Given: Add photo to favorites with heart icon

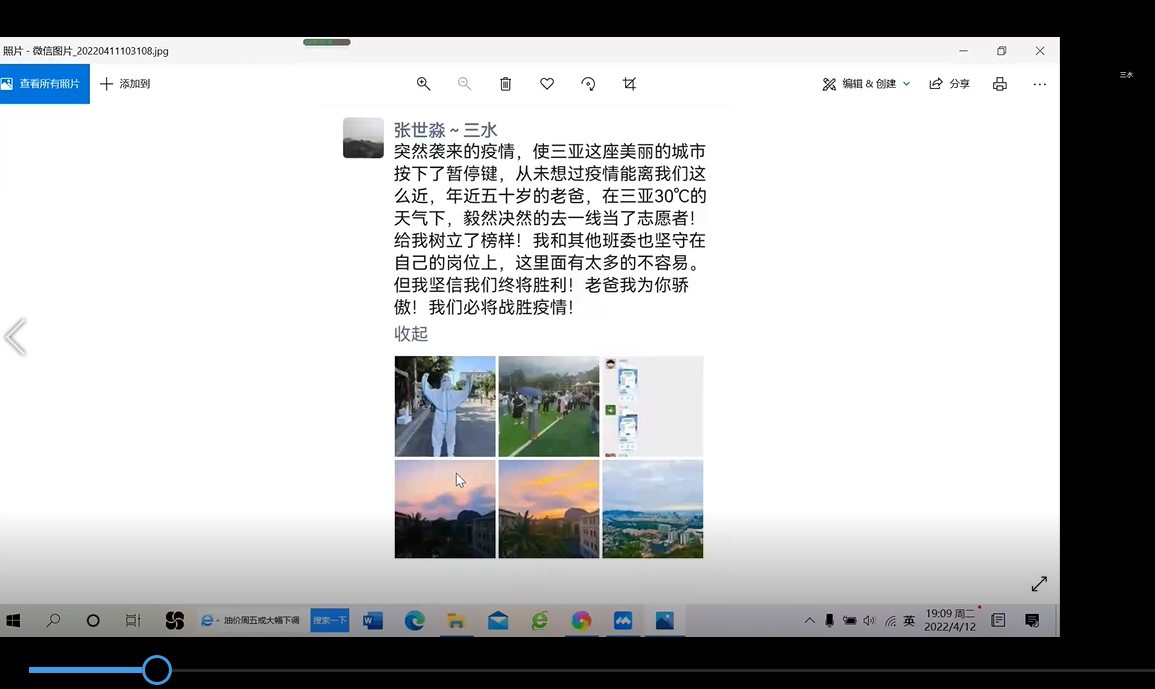Looking at the screenshot, I should point(547,84).
